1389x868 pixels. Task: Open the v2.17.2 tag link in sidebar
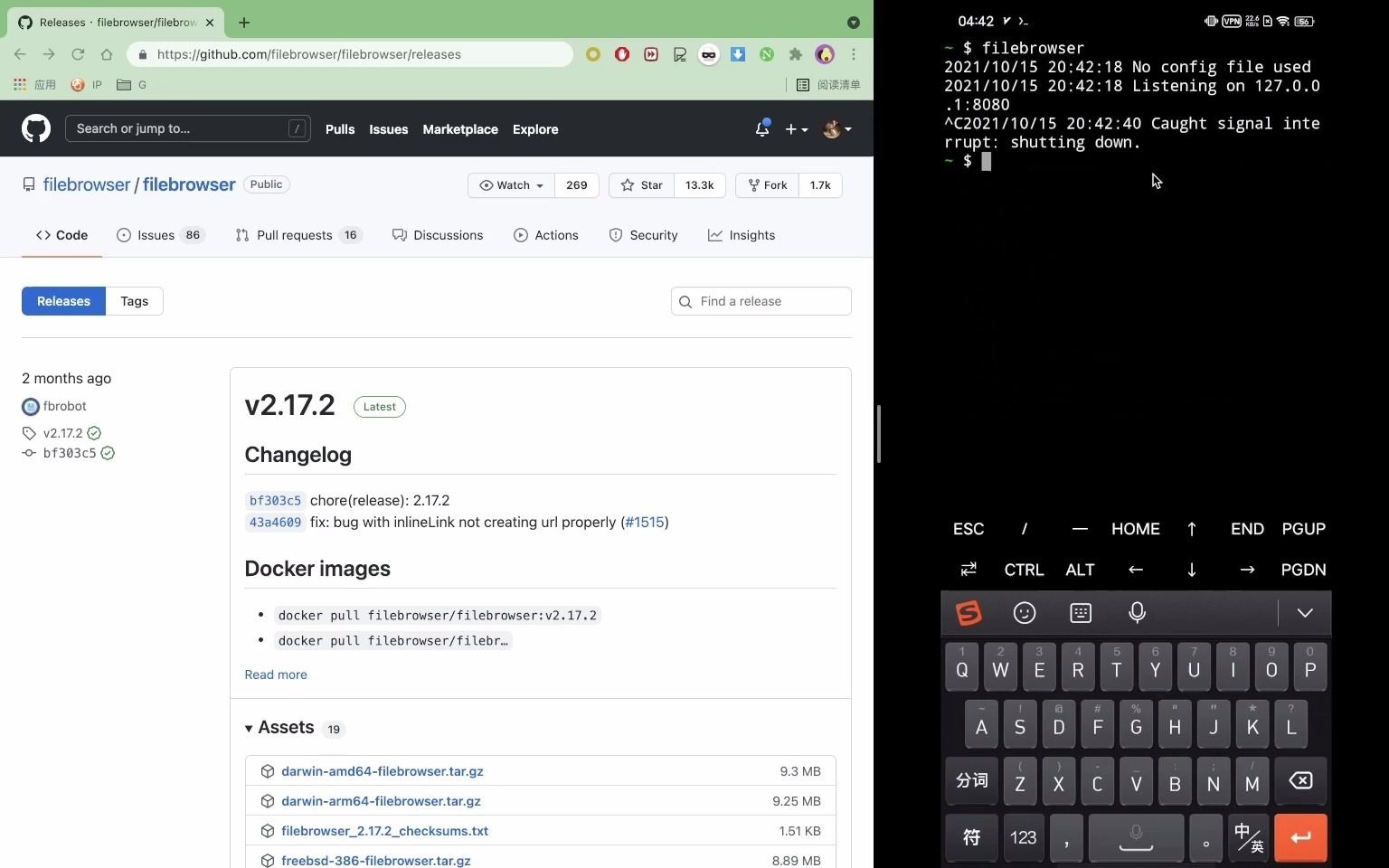coord(62,433)
